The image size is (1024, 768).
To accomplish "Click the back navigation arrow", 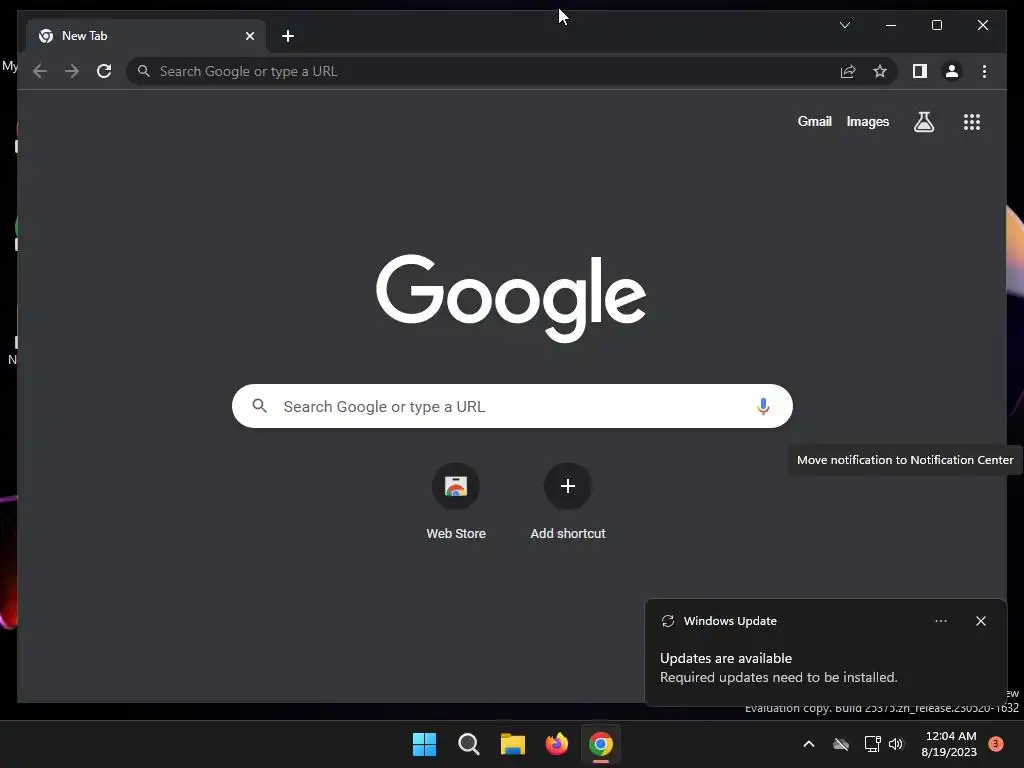I will pyautogui.click(x=40, y=71).
